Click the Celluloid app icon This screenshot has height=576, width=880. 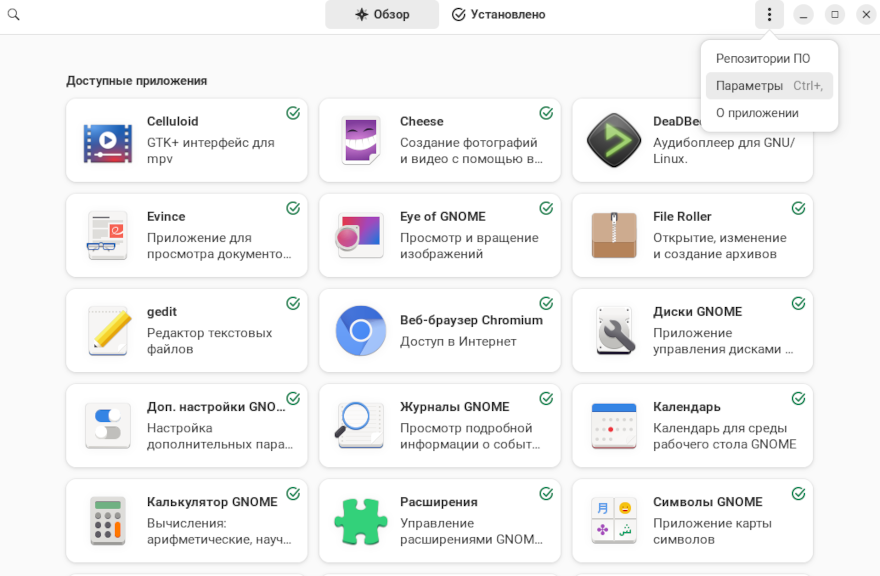pos(108,141)
